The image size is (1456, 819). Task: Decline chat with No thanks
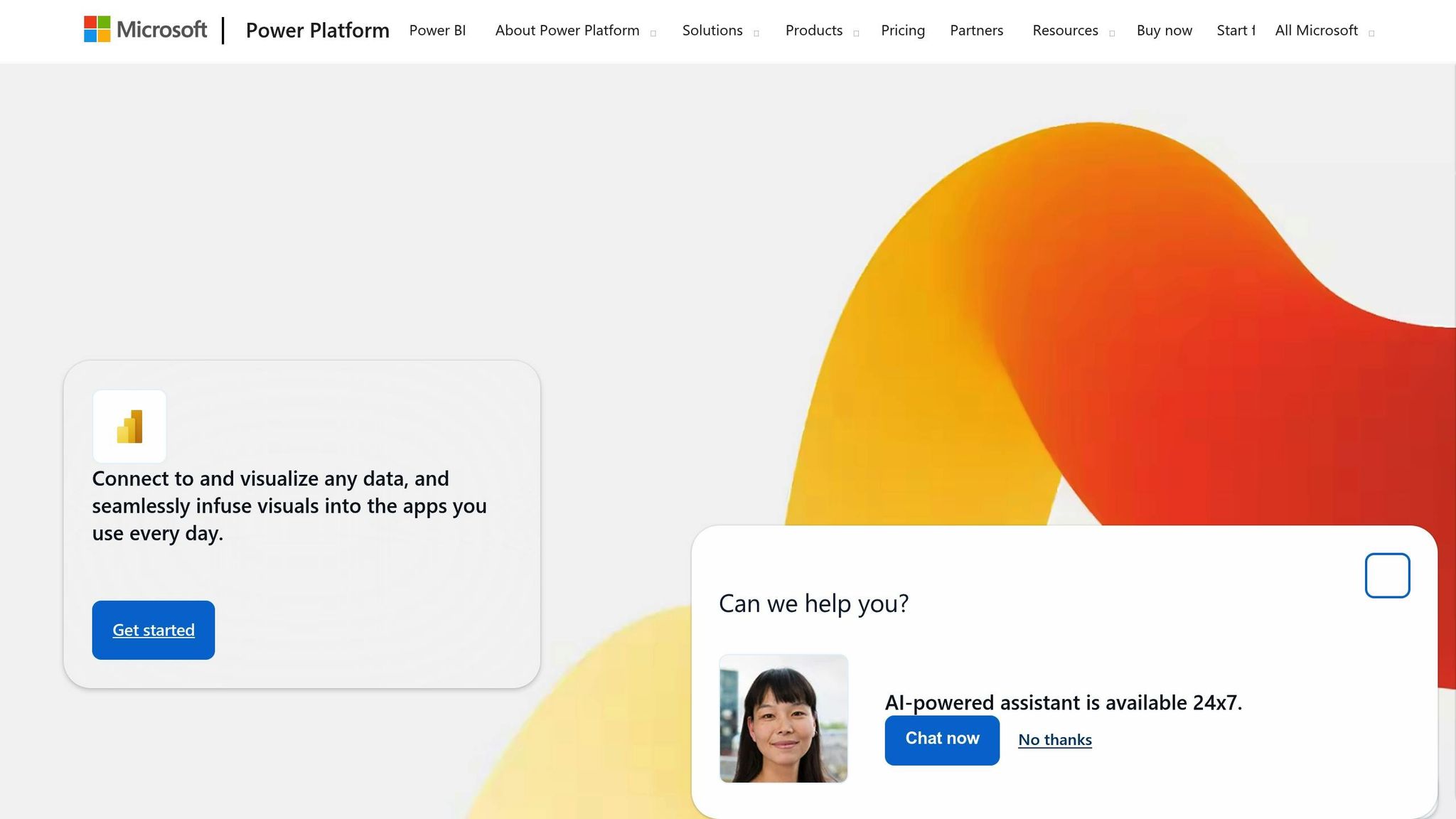(1055, 740)
